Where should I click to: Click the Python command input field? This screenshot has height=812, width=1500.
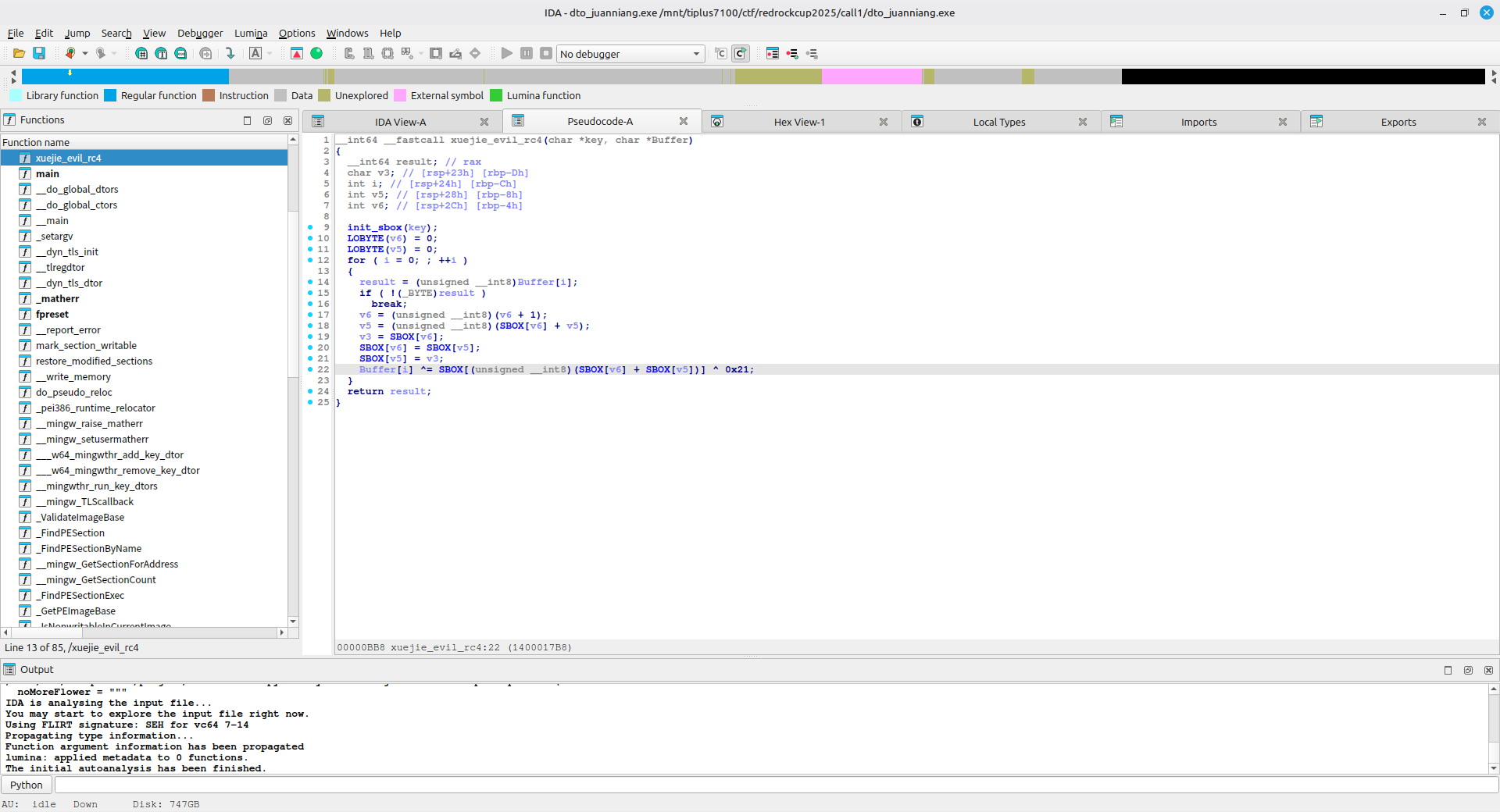coord(776,785)
